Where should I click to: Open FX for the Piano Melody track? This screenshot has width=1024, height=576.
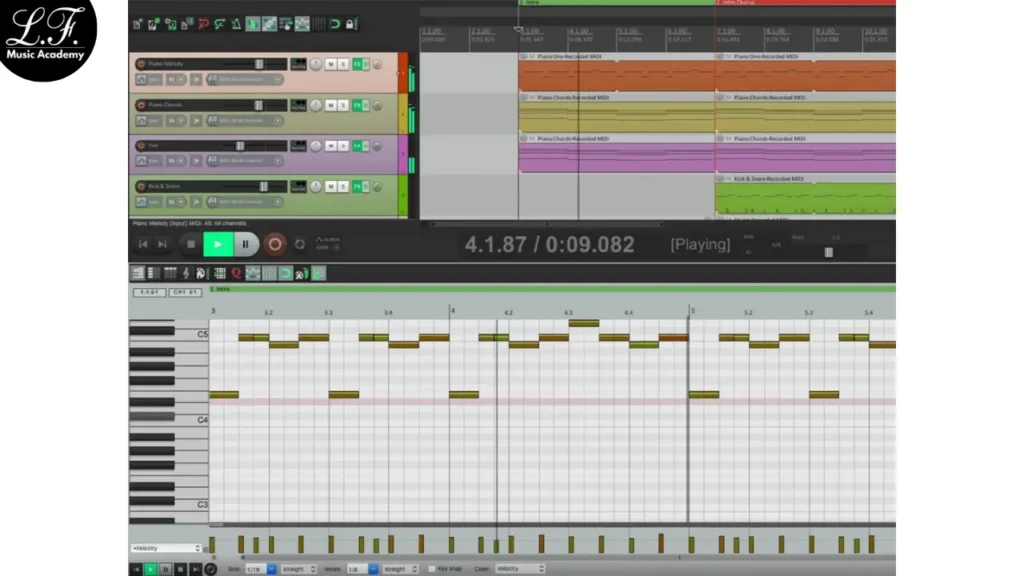coord(357,64)
